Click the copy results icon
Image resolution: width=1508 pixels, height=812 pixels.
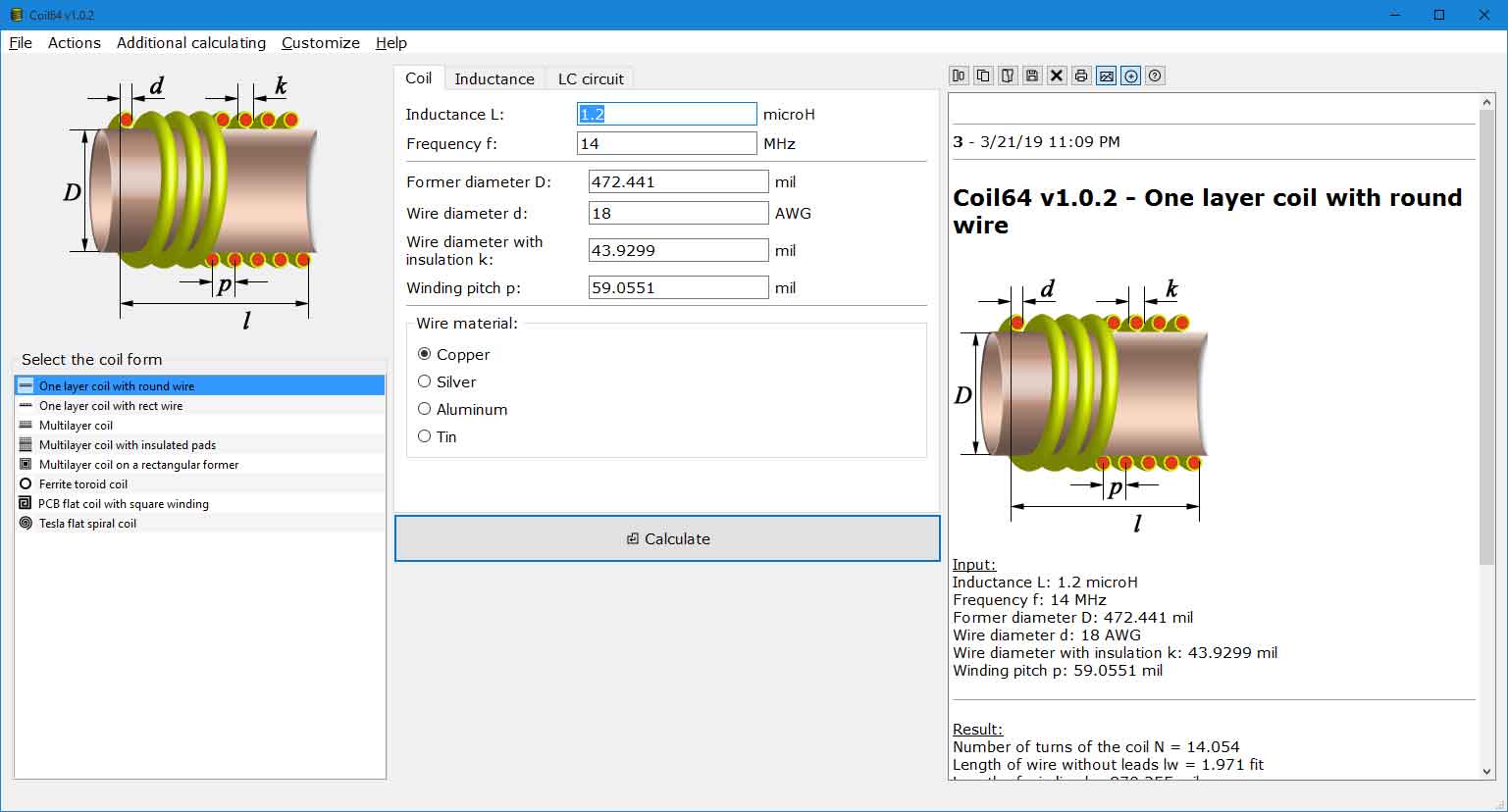[x=983, y=76]
